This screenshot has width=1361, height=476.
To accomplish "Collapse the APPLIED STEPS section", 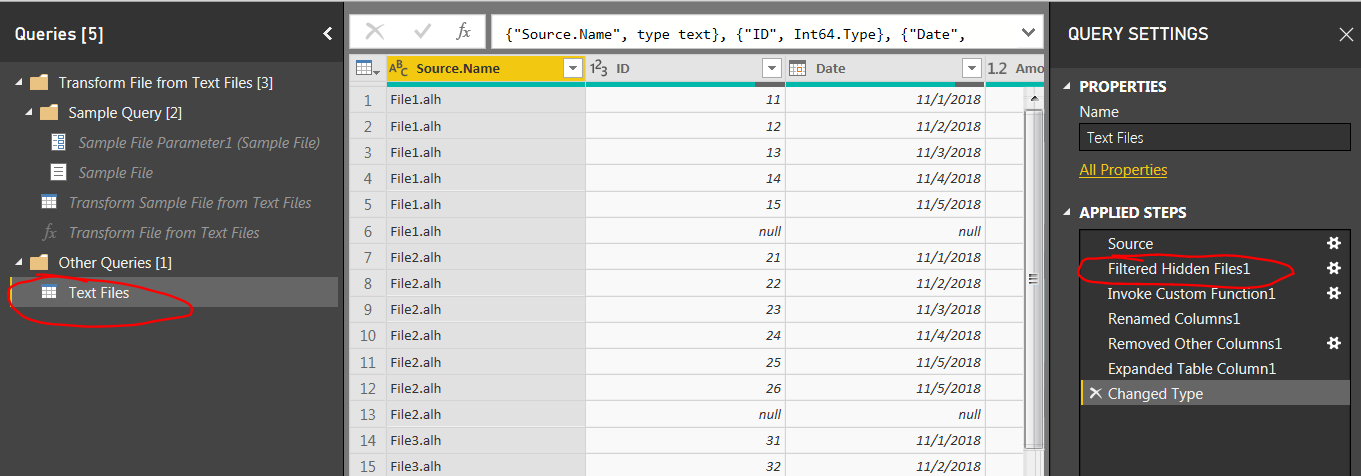I will [x=1066, y=213].
